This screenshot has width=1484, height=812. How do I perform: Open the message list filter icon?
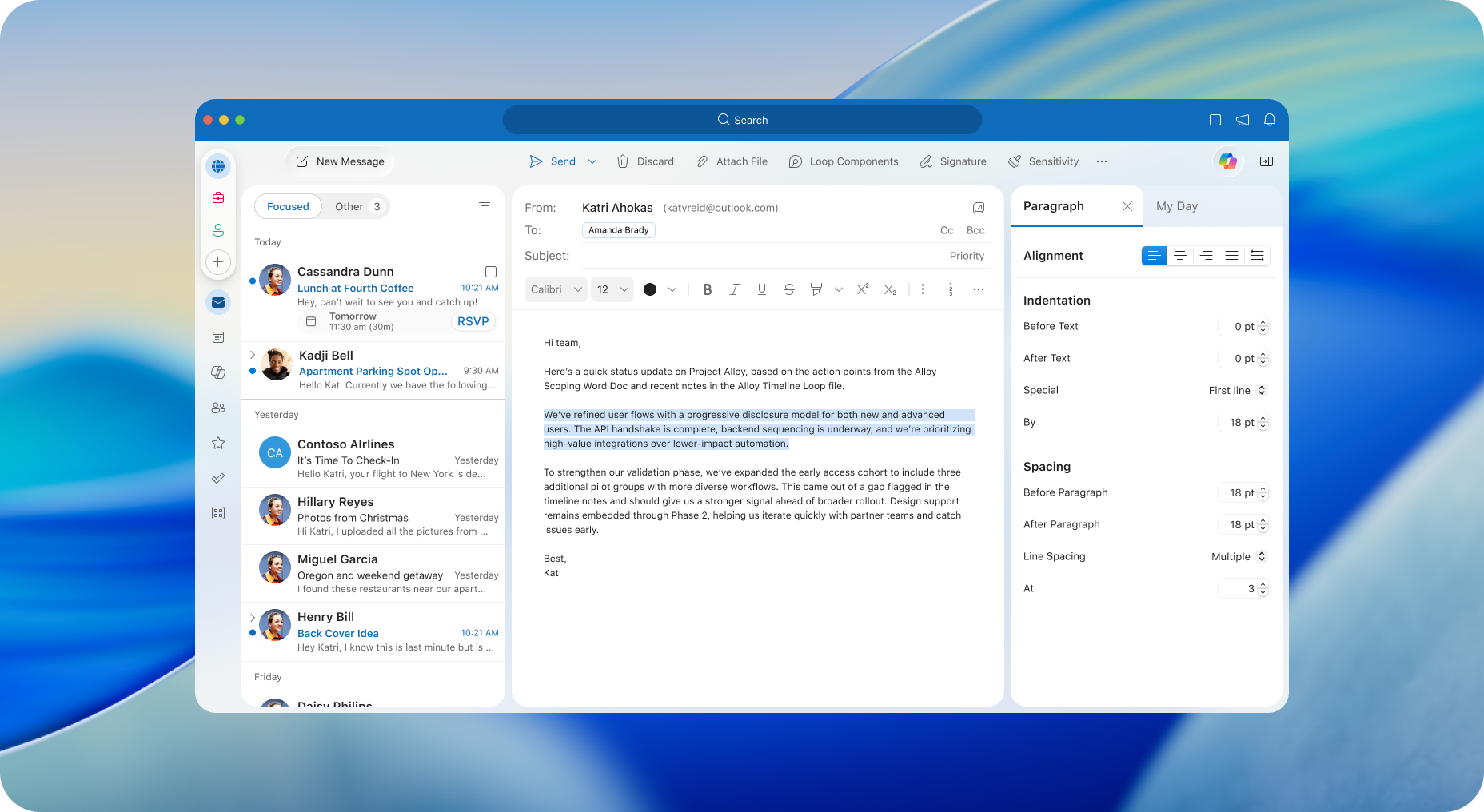485,206
